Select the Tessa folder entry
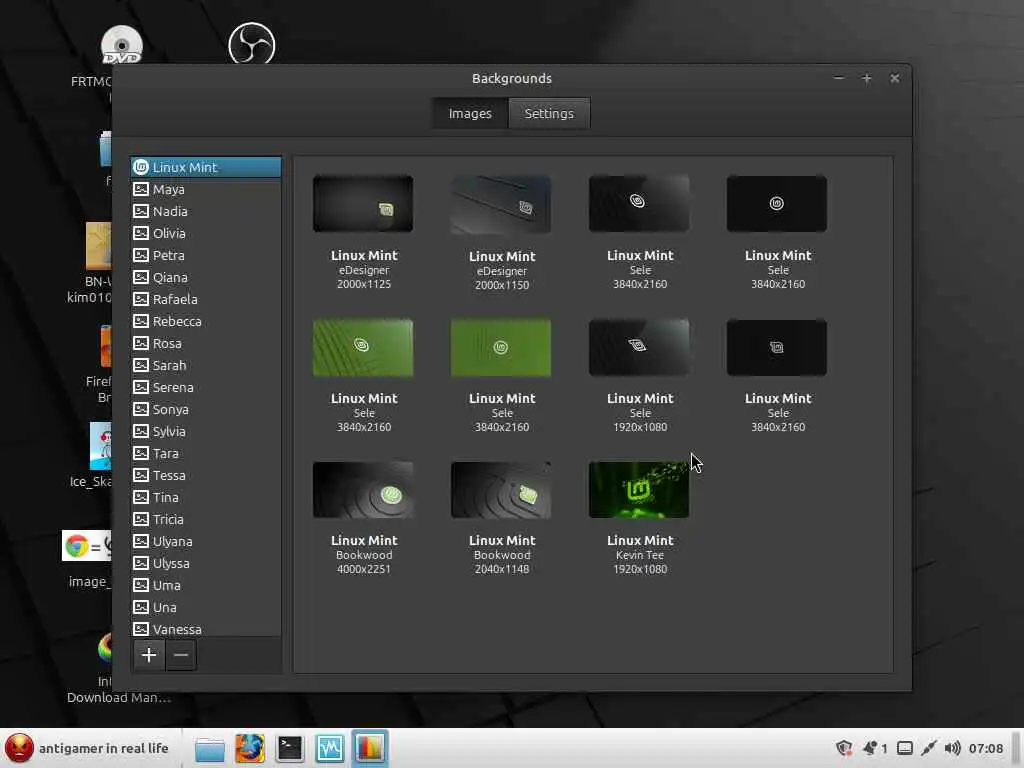Image resolution: width=1024 pixels, height=768 pixels. point(206,475)
